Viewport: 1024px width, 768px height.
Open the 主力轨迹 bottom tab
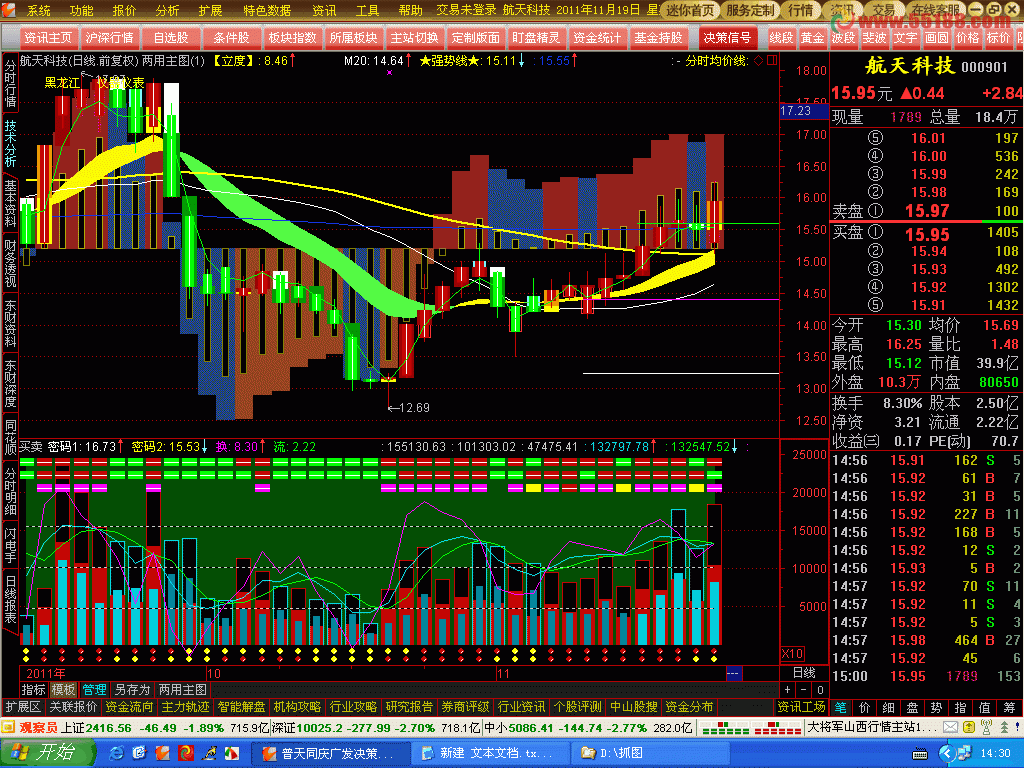(185, 707)
